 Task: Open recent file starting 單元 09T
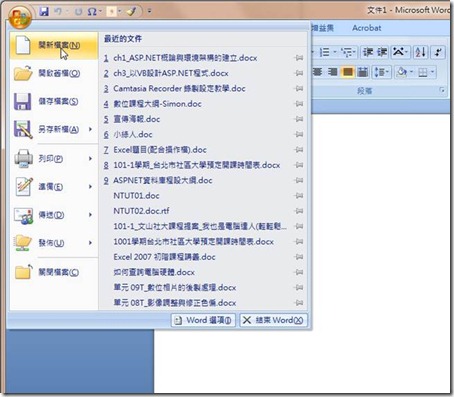click(203, 288)
